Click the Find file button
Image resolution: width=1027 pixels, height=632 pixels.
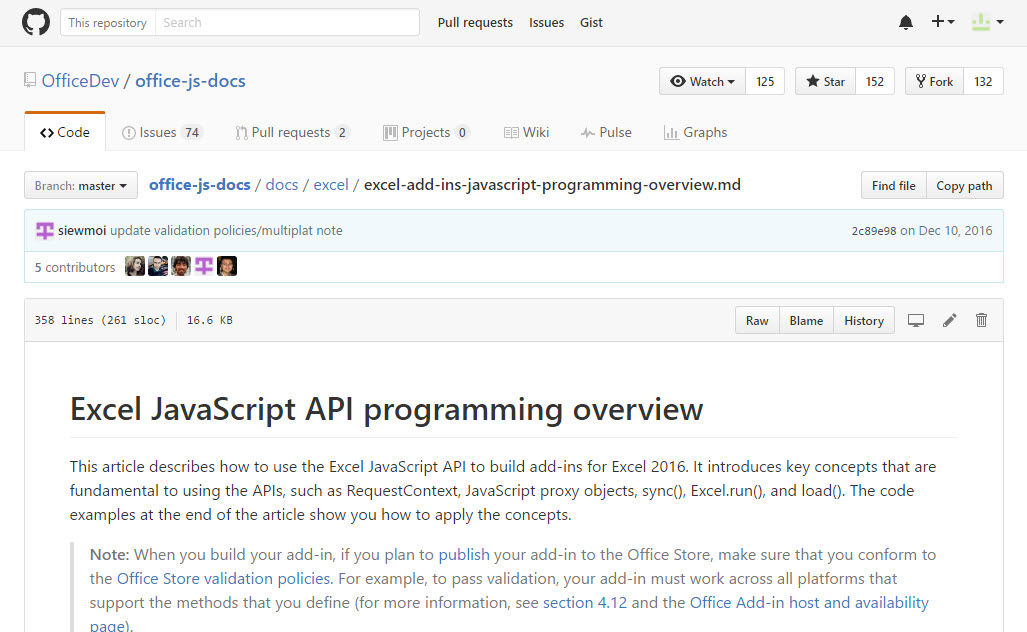[x=893, y=185]
